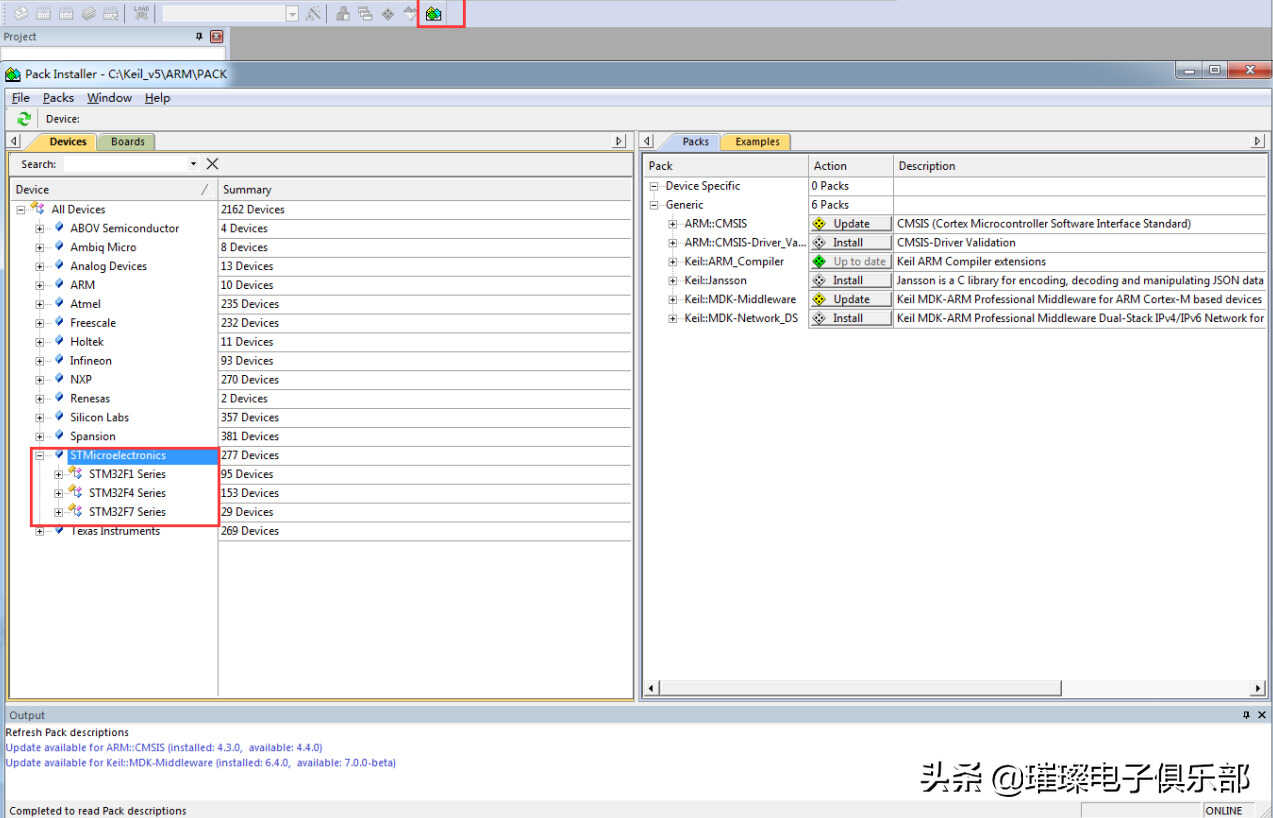
Task: Select the Freescale vendor row
Action: 93,323
